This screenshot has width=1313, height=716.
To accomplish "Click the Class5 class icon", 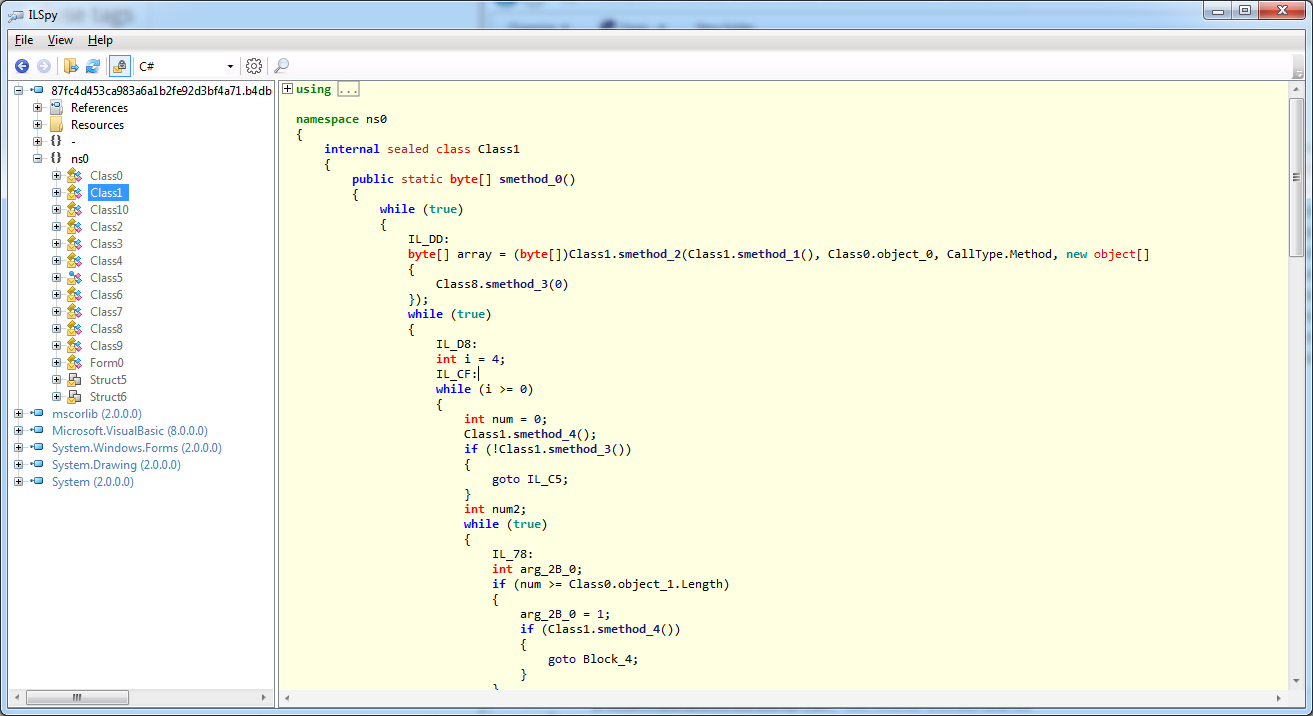I will point(74,278).
